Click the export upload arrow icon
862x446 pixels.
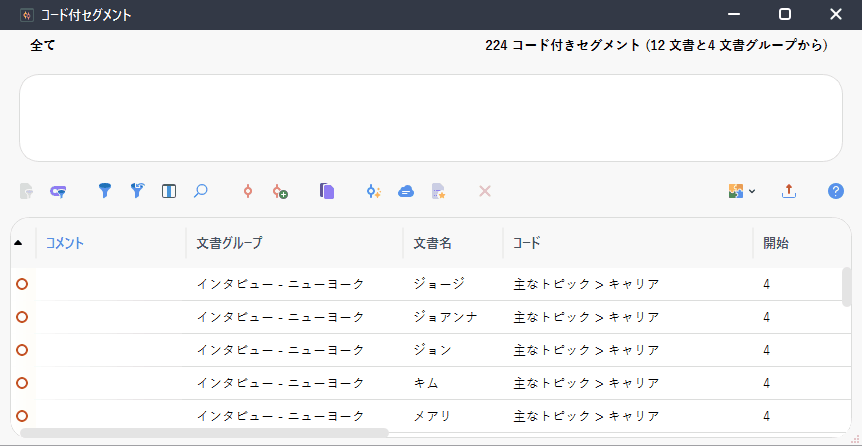pos(789,191)
